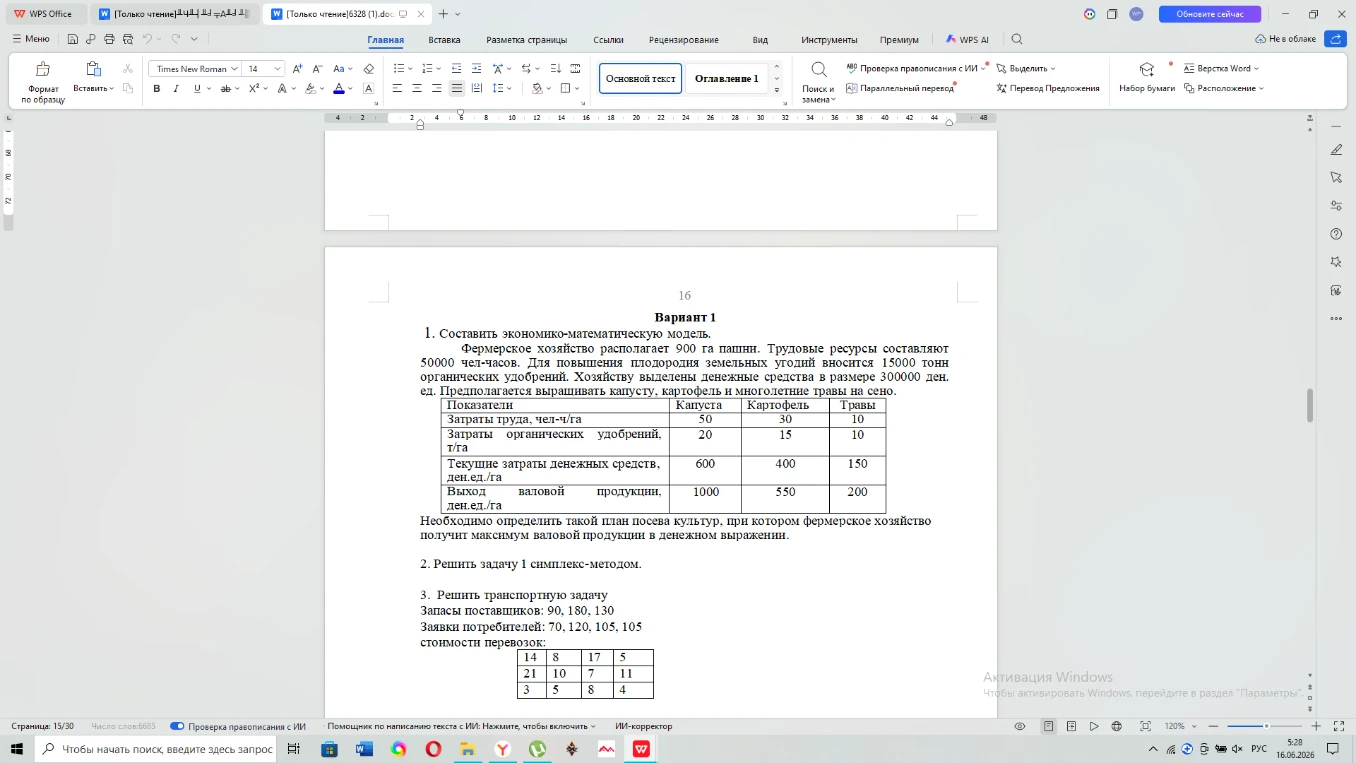The image size is (1356, 763).
Task: Click the Bold formatting icon
Action: tap(157, 89)
